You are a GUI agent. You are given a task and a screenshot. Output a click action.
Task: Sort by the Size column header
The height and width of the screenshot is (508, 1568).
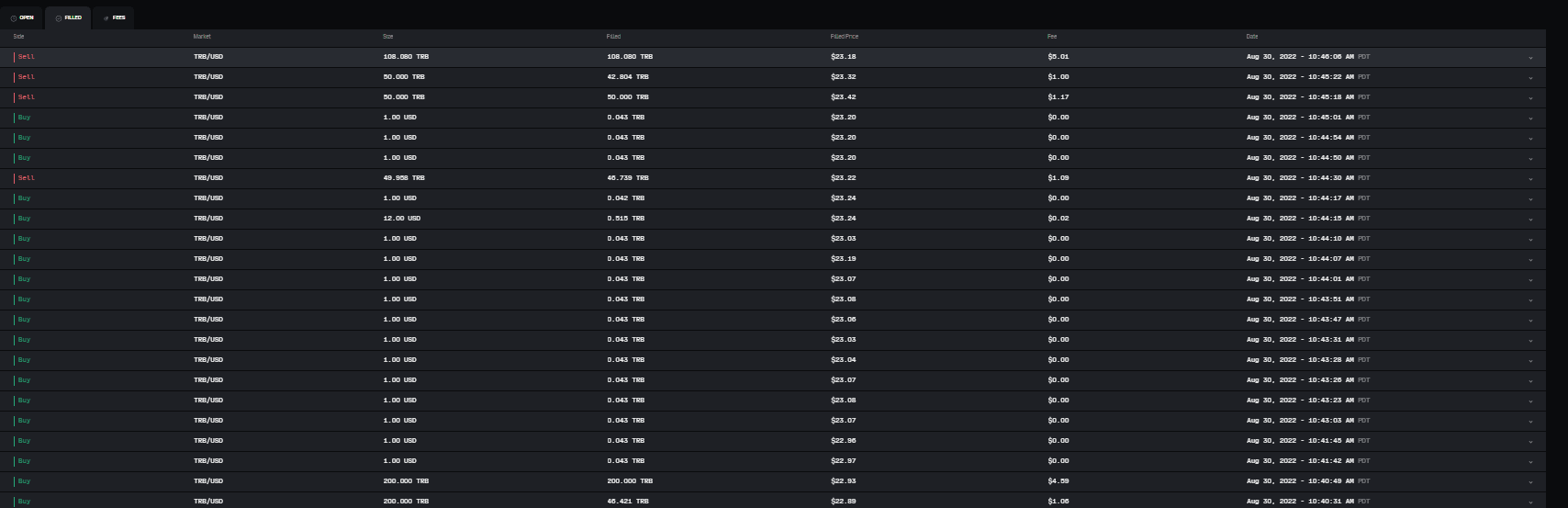tap(387, 37)
